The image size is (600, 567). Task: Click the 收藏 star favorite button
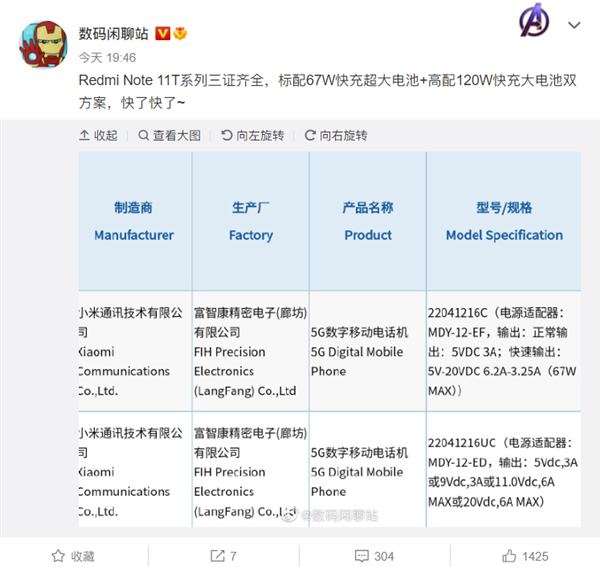73,556
